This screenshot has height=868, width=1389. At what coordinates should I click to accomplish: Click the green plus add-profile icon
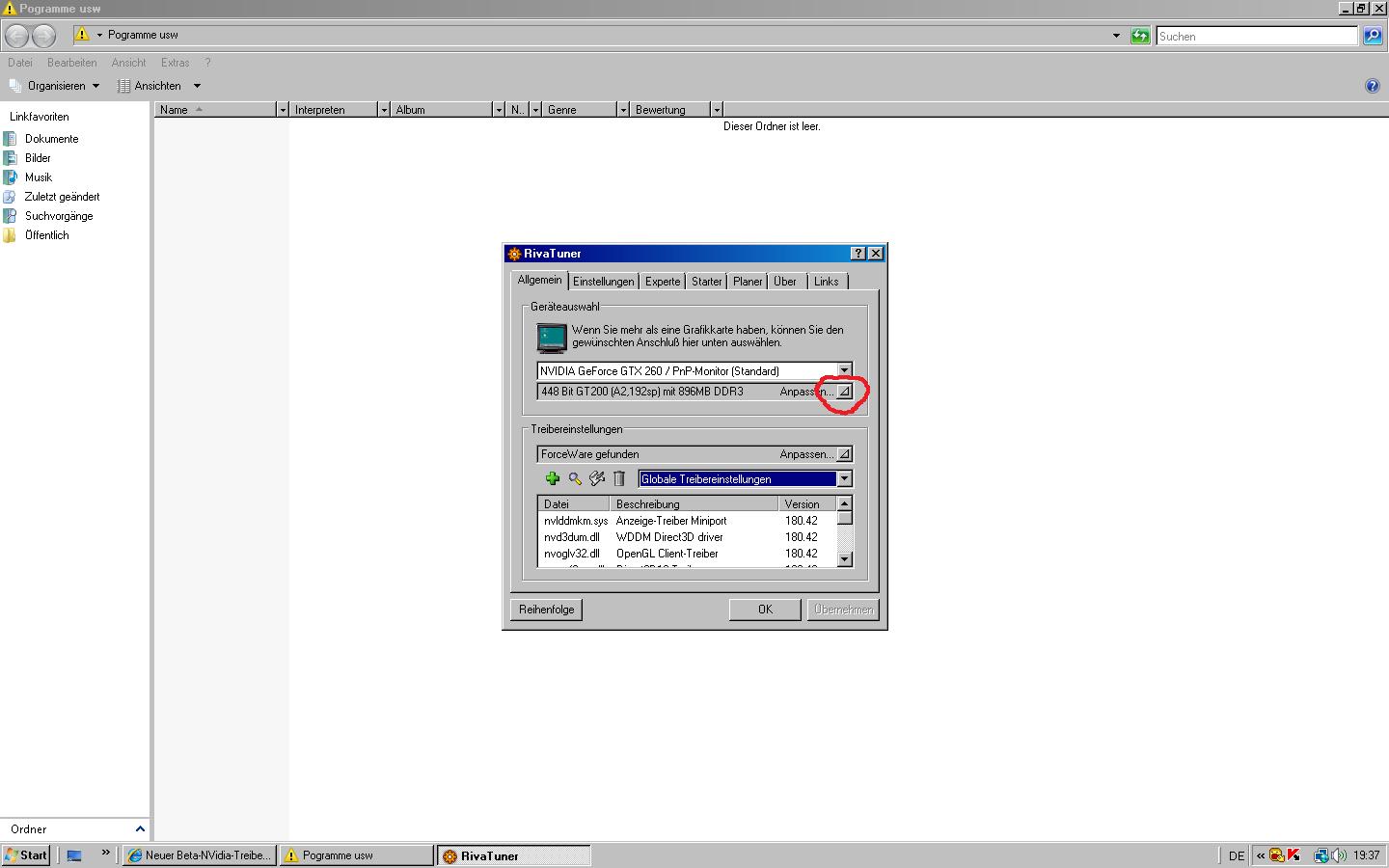tap(553, 478)
